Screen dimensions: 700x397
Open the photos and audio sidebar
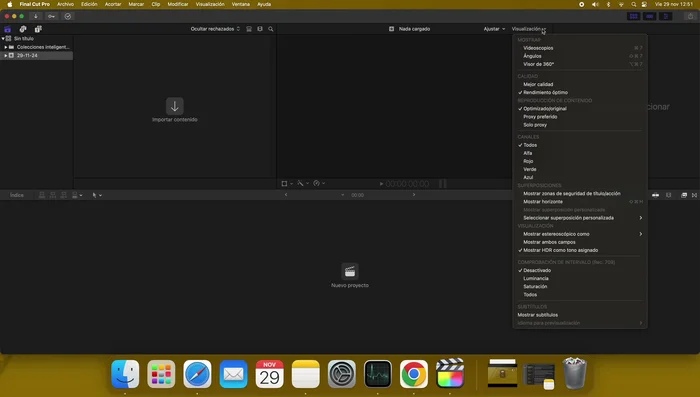pos(23,29)
